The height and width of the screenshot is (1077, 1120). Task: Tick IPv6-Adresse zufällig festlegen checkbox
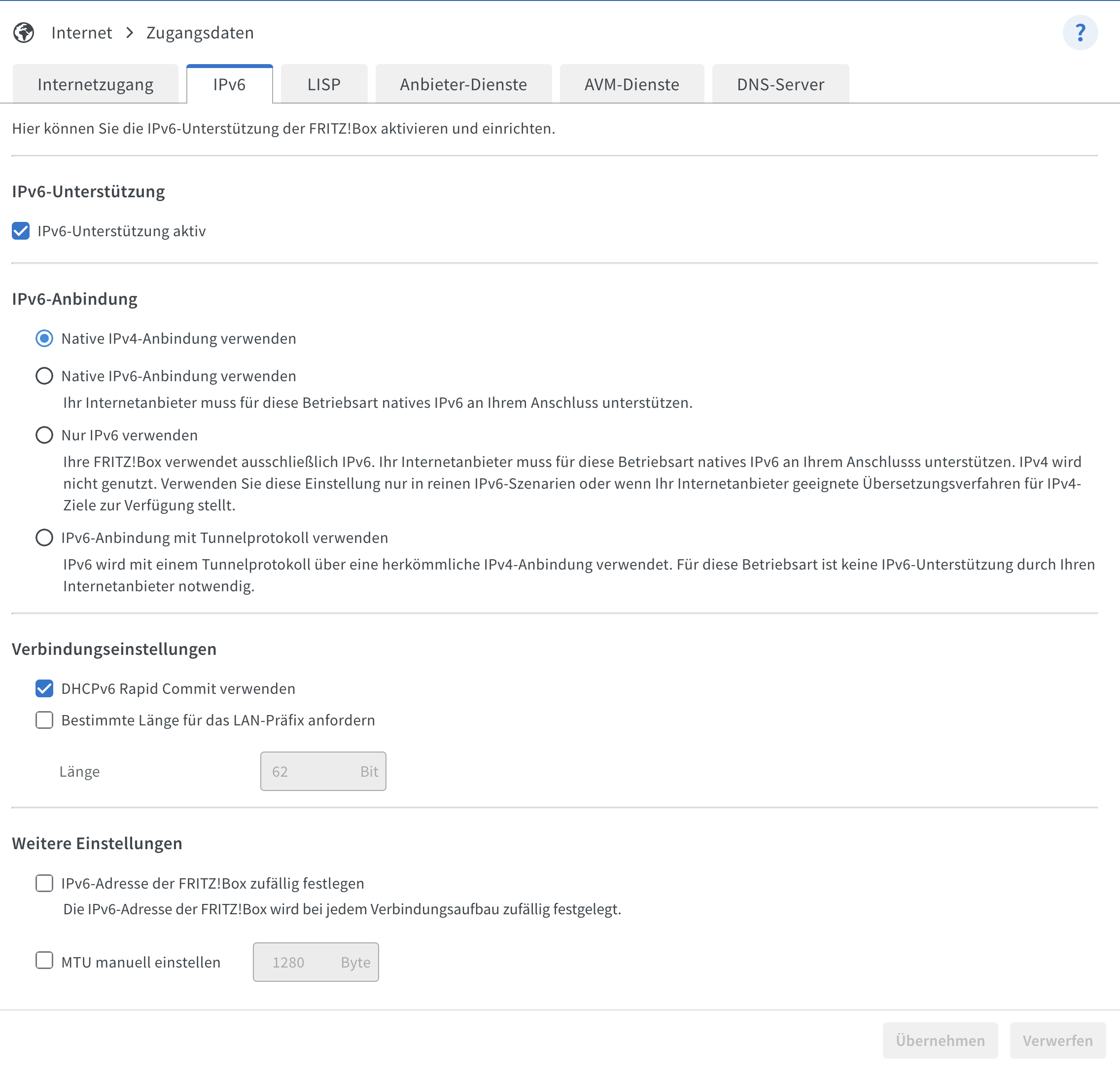tap(44, 883)
